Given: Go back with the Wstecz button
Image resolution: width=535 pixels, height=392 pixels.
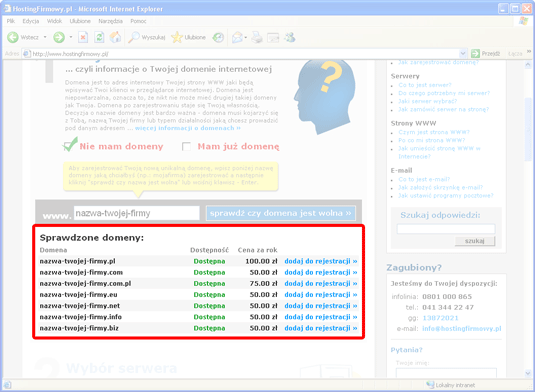Looking at the screenshot, I should pyautogui.click(x=23, y=37).
